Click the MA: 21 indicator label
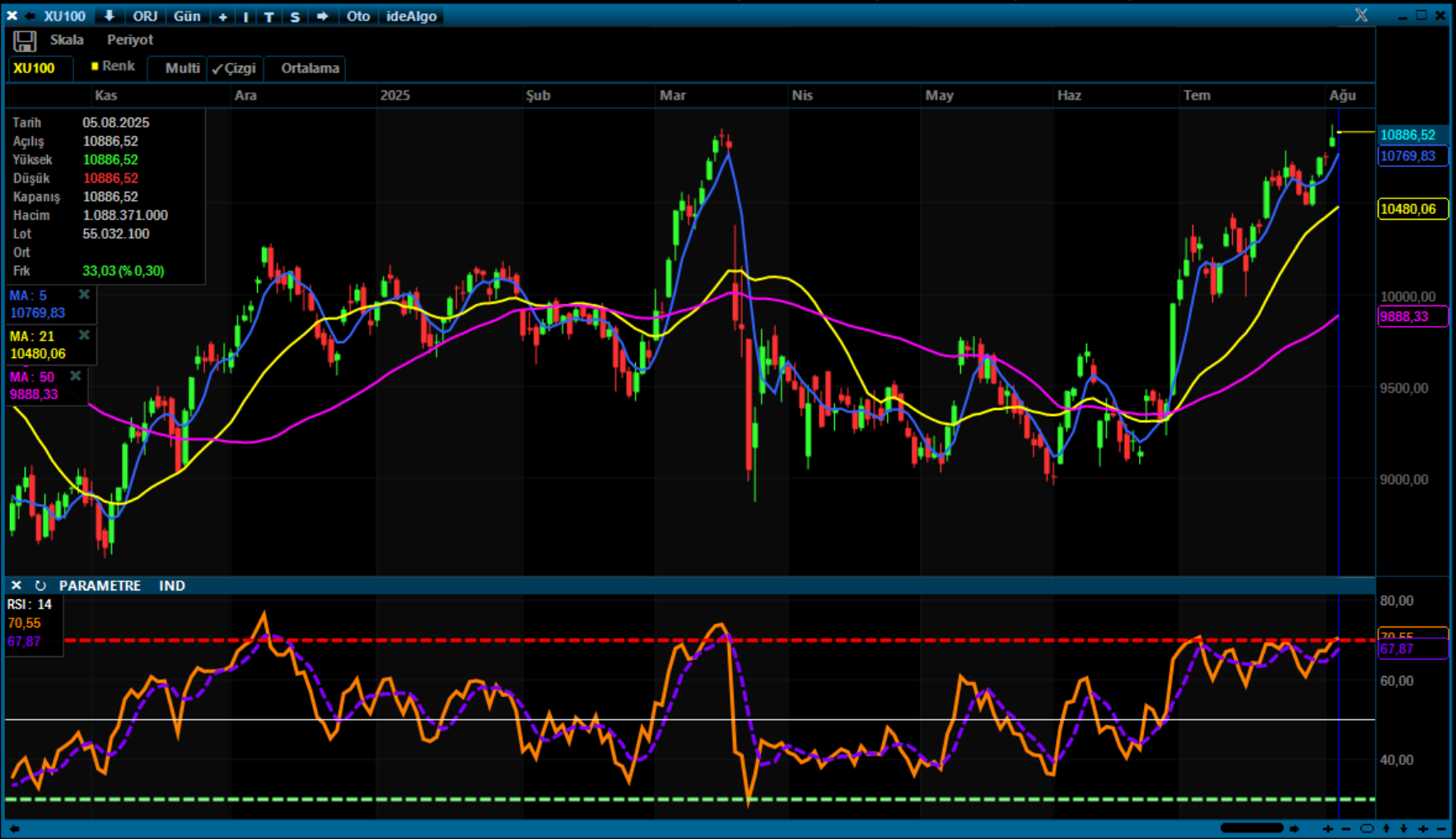The width and height of the screenshot is (1456, 839). (x=32, y=336)
